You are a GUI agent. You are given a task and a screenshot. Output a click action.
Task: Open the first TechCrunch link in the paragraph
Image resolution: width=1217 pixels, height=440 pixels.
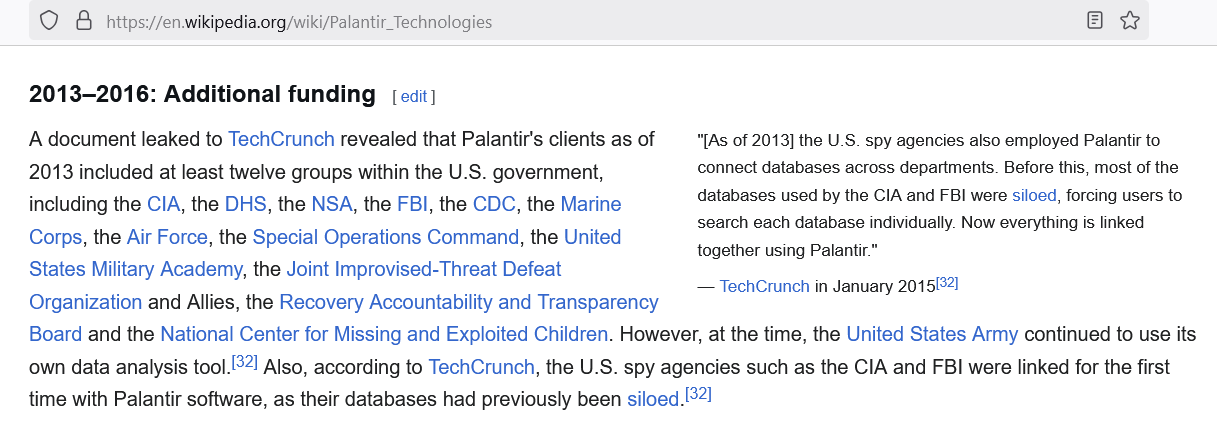click(x=281, y=139)
